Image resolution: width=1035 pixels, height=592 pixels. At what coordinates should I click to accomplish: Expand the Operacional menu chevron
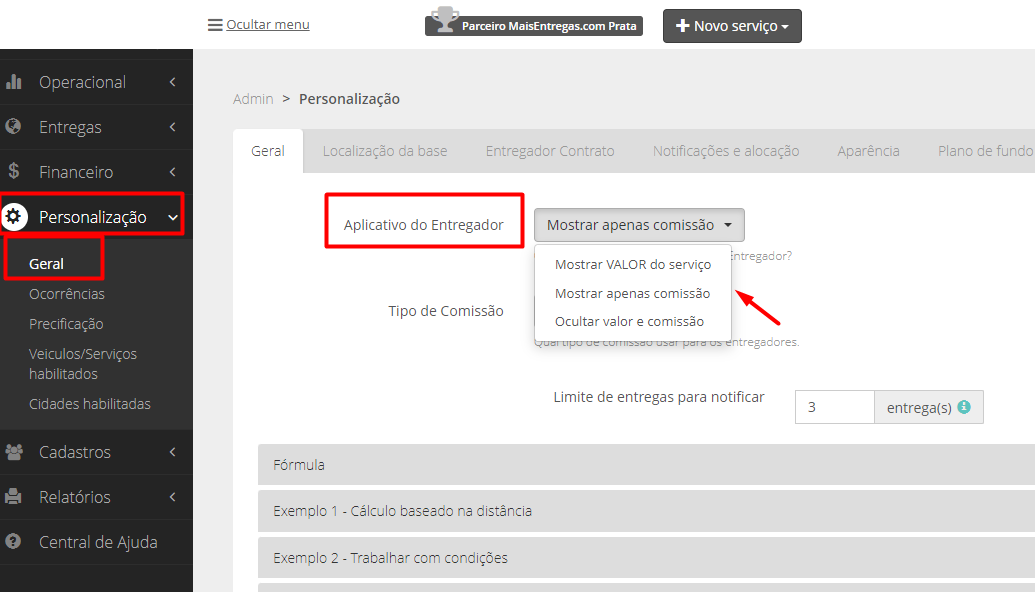click(x=173, y=82)
